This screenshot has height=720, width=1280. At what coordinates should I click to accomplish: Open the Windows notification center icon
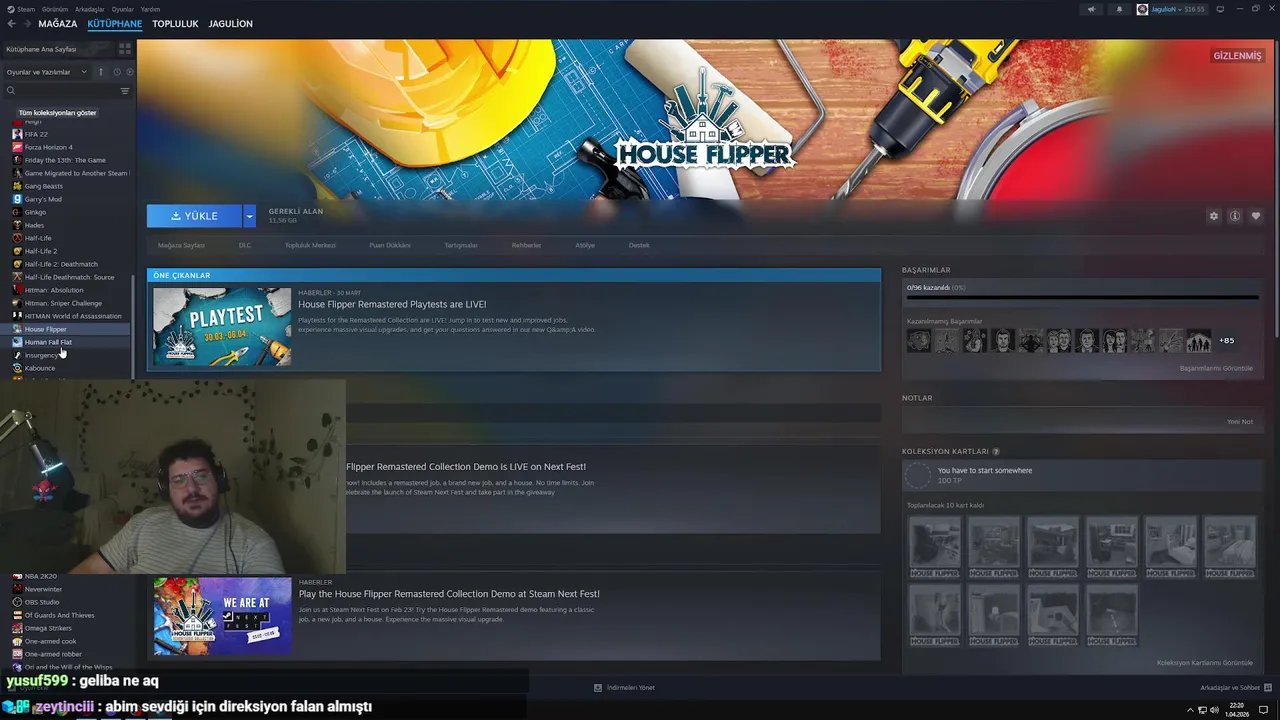click(1263, 710)
